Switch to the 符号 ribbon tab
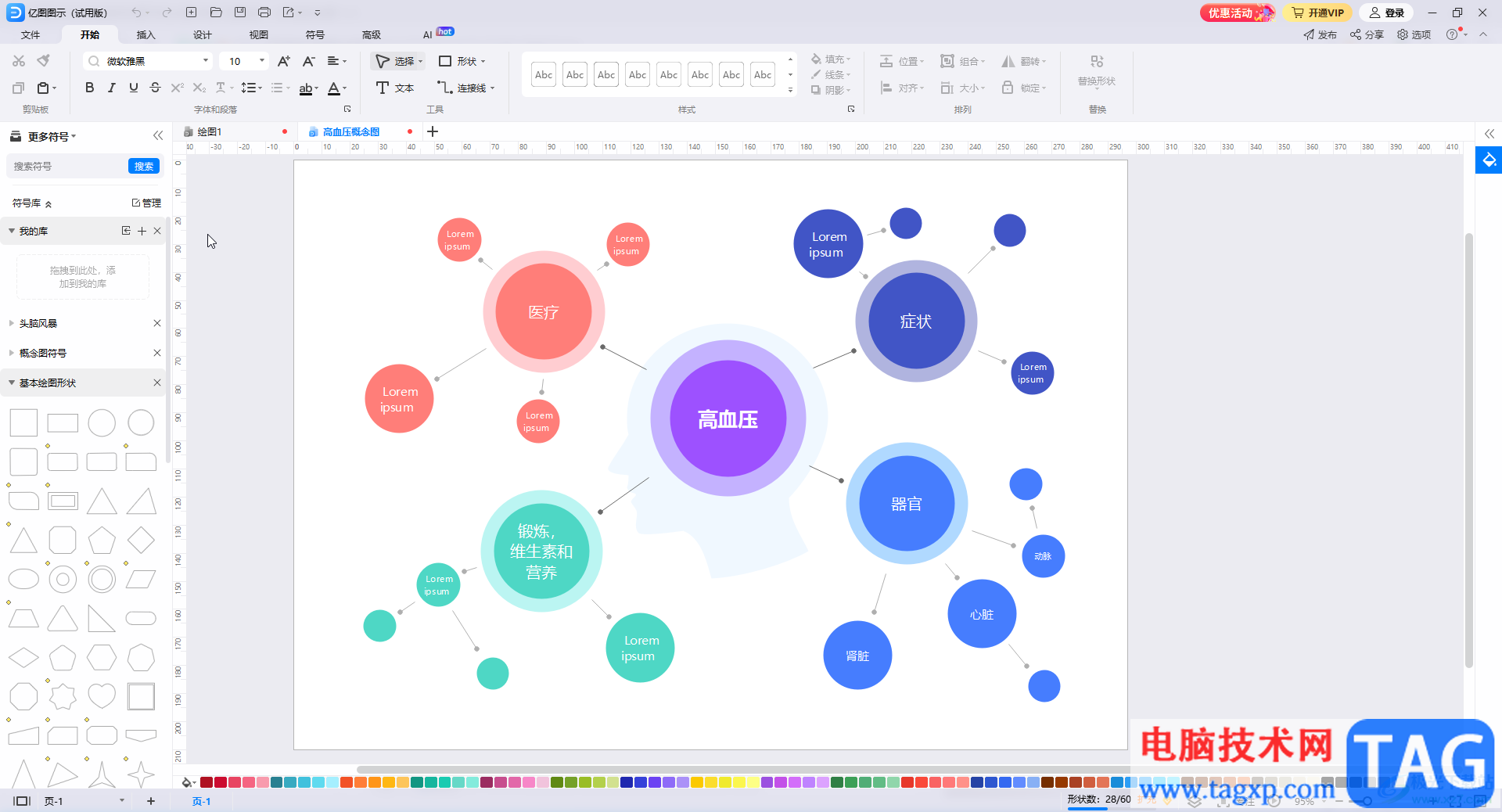This screenshot has width=1502, height=812. coord(315,34)
